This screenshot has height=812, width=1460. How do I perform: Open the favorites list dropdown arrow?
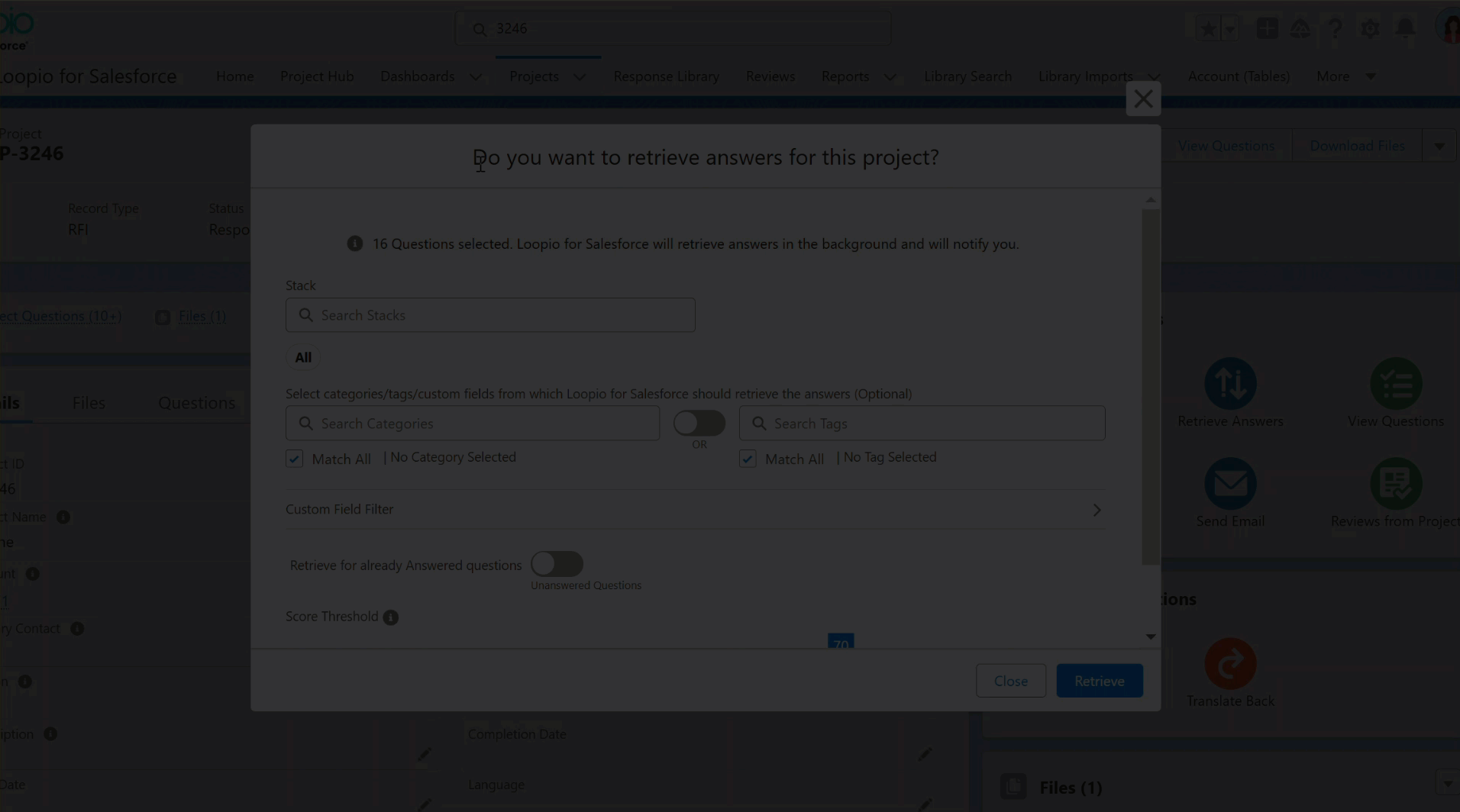point(1230,29)
